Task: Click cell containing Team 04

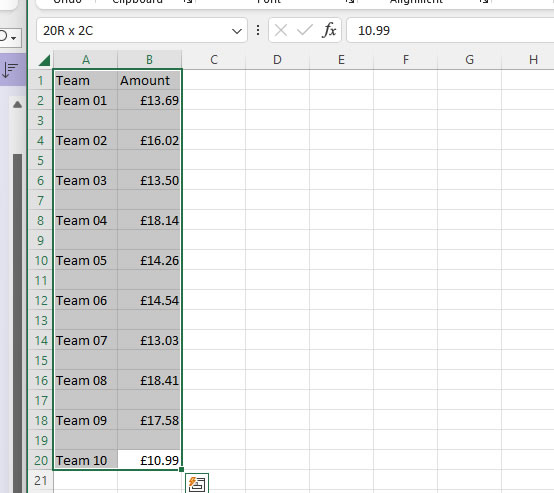Action: 86,221
